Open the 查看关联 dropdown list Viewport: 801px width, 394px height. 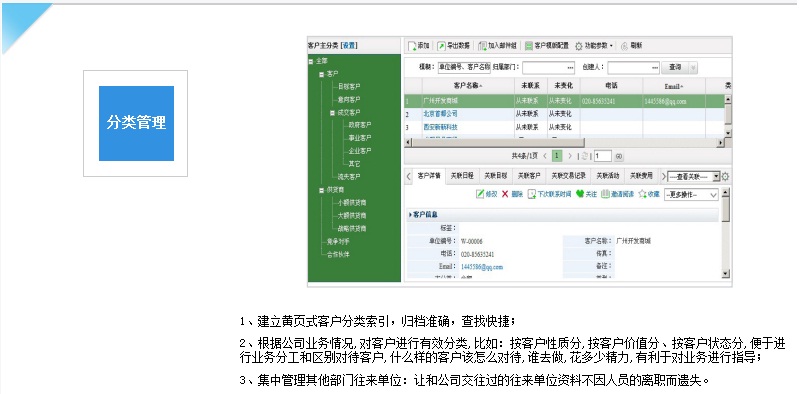click(694, 176)
